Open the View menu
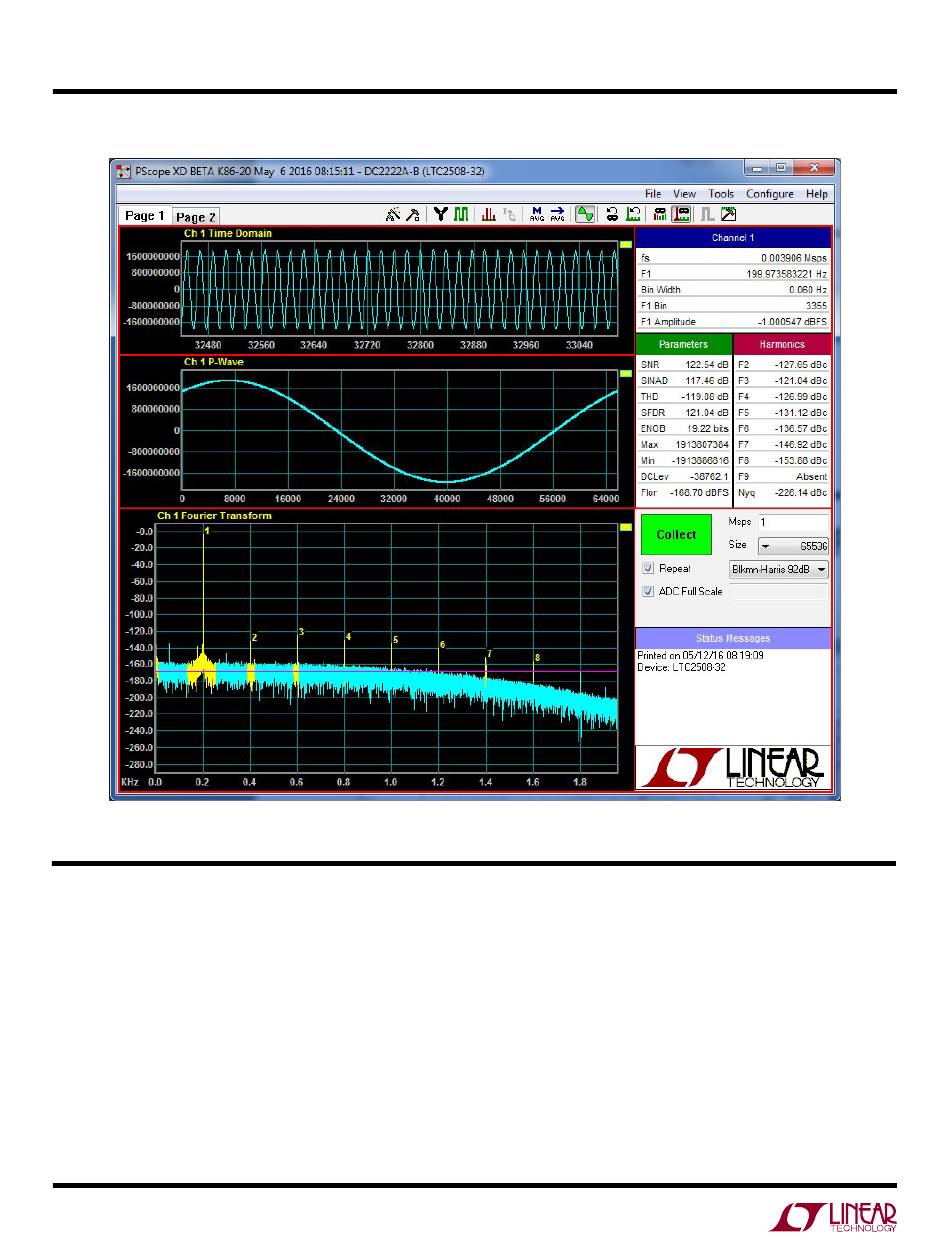 tap(685, 193)
